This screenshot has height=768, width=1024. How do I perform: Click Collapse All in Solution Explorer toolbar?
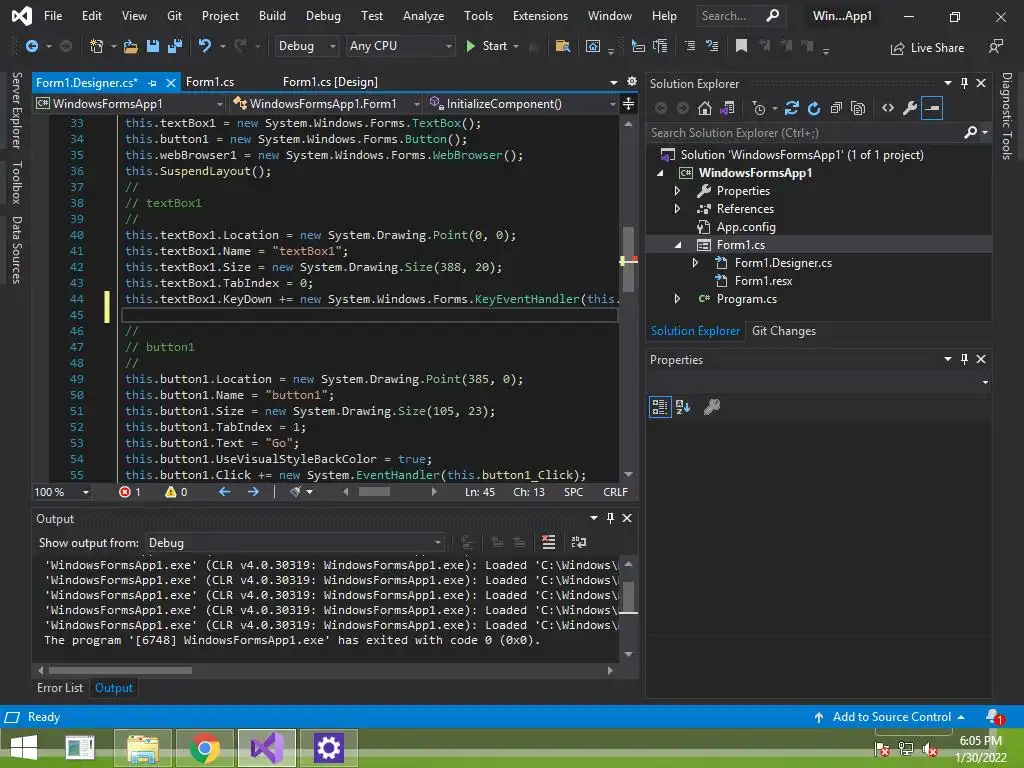click(x=836, y=108)
